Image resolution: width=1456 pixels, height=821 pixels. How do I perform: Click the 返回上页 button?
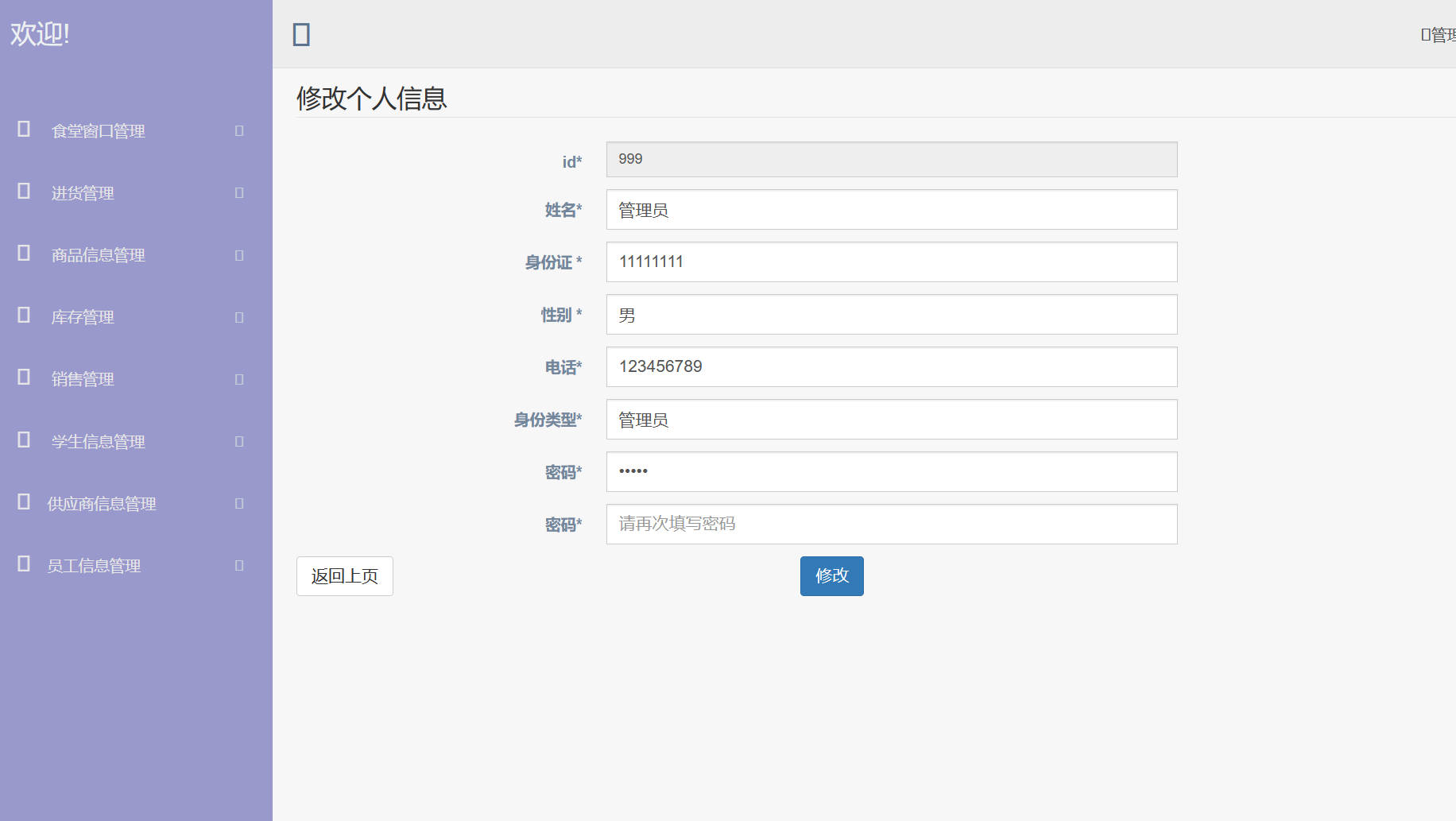[344, 576]
